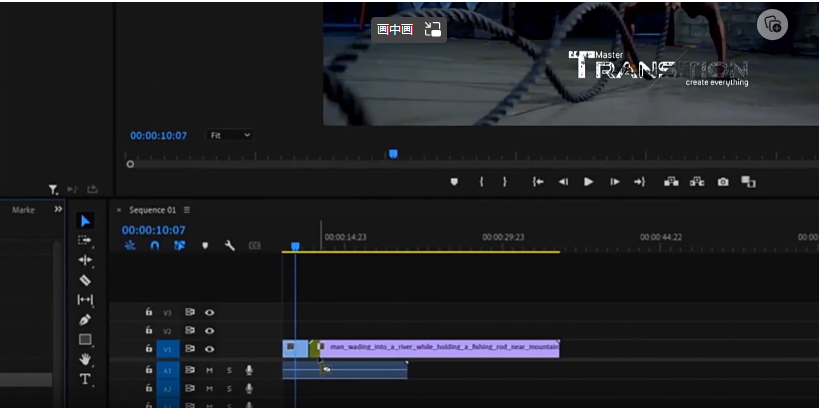Mute audio track A1
This screenshot has height=408, width=820.
[x=210, y=370]
